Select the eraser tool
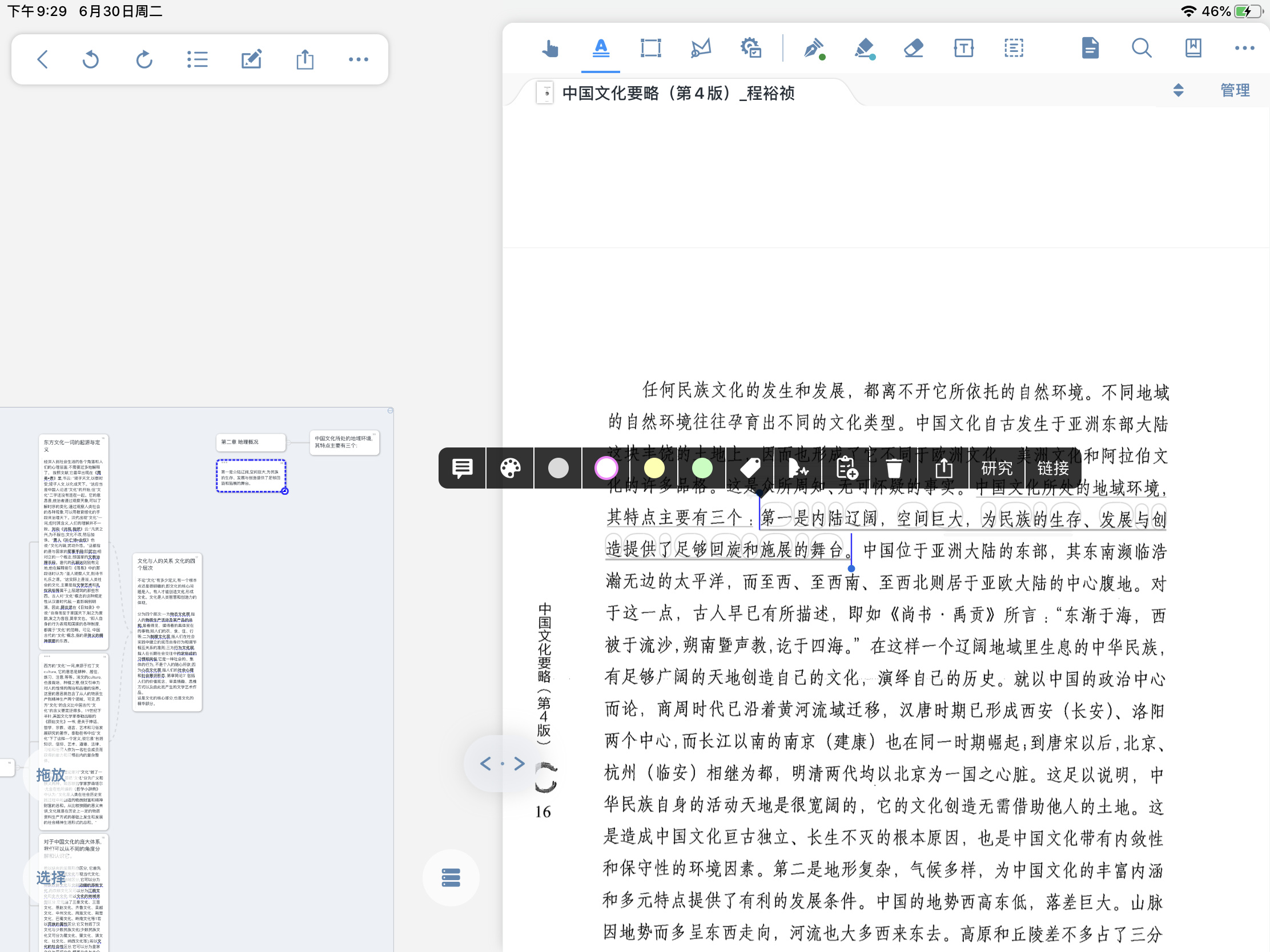This screenshot has width=1270, height=952. [x=914, y=48]
